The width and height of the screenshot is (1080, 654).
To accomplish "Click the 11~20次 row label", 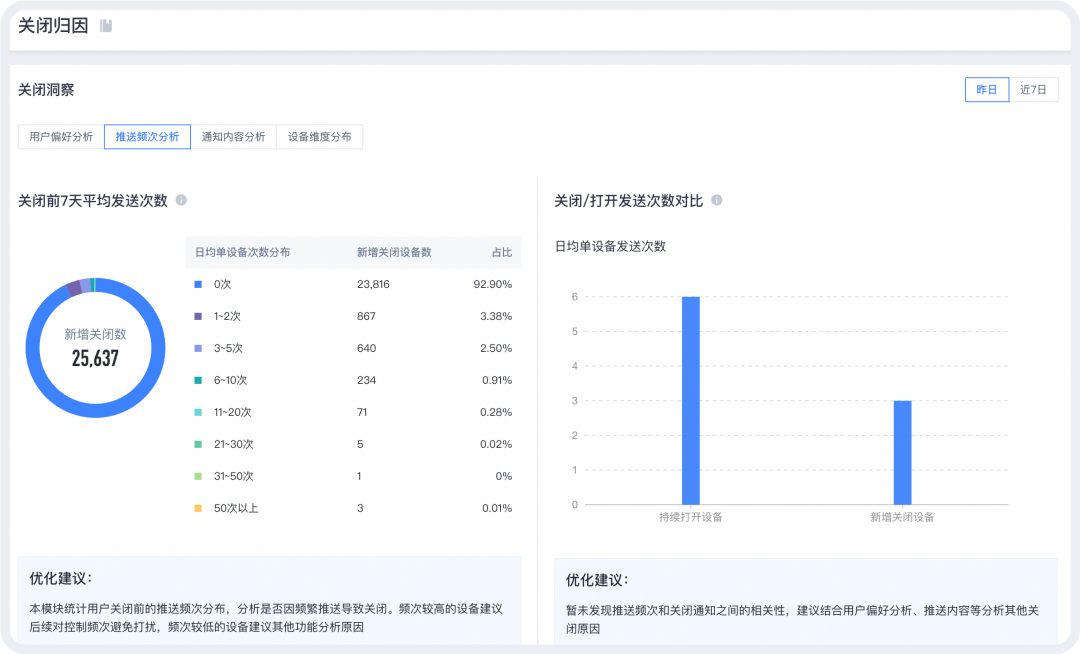I will pos(232,412).
